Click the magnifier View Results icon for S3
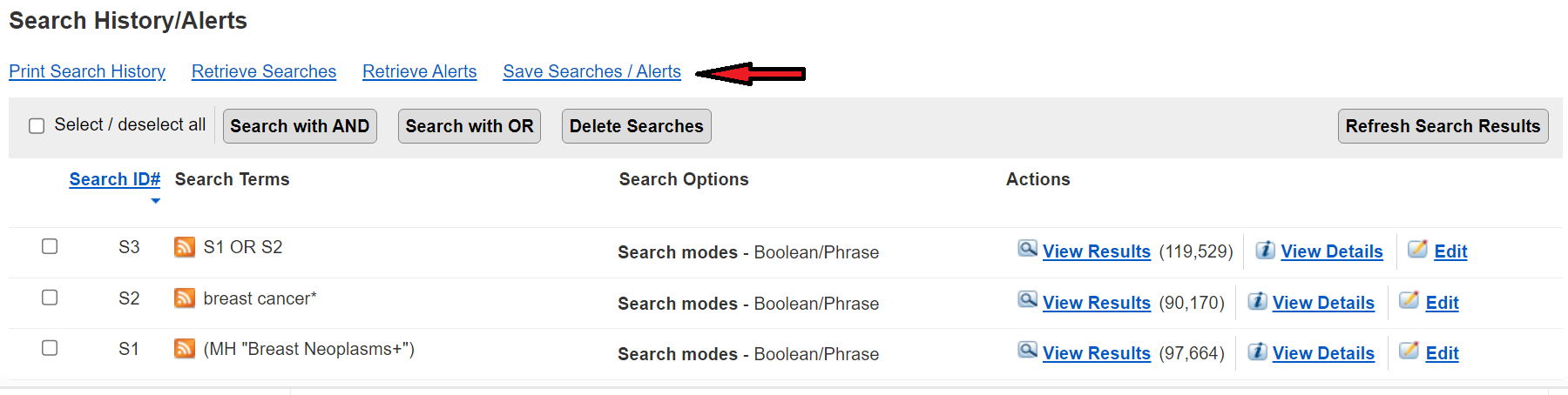1568x395 pixels. 1028,250
